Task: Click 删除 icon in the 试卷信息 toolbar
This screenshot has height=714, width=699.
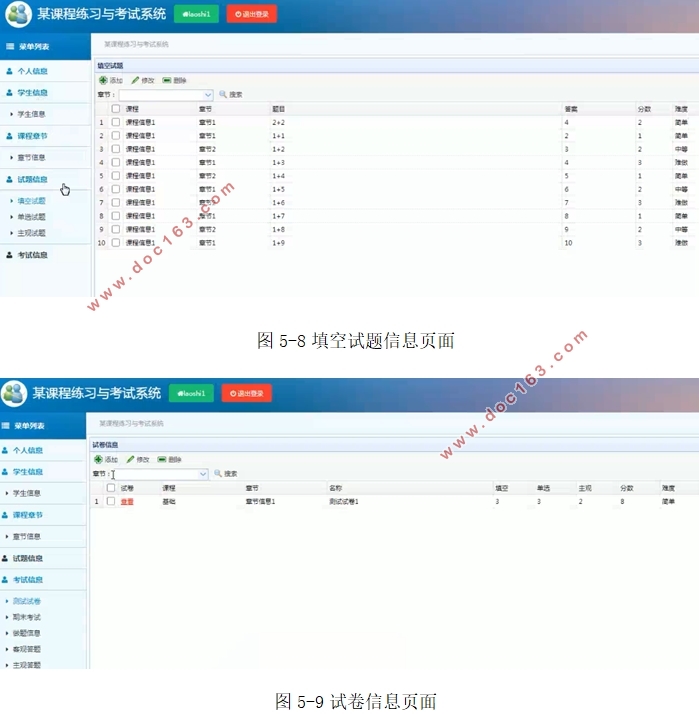Action: [162, 459]
